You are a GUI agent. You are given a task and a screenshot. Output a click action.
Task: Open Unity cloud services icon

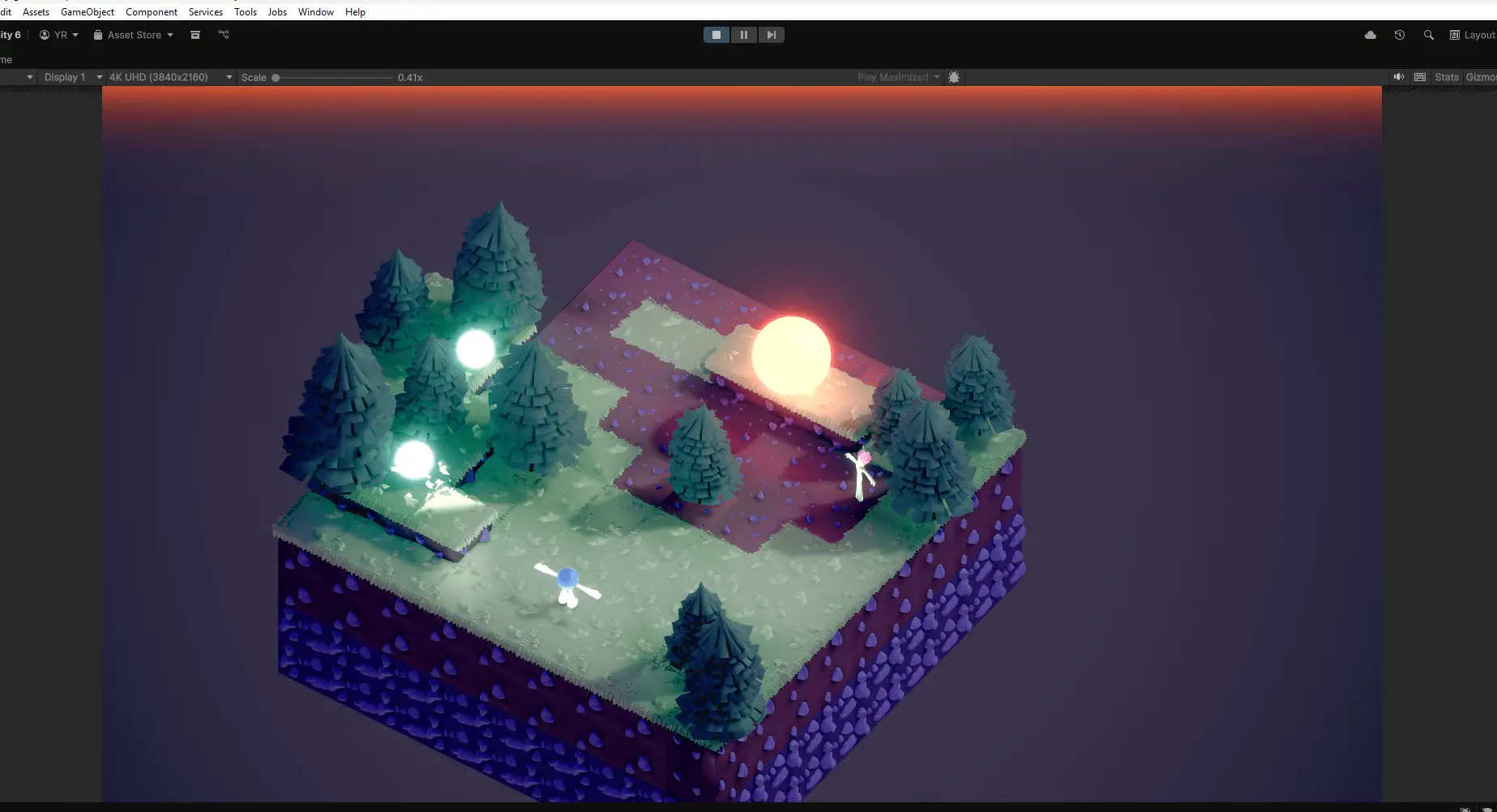pos(1371,35)
